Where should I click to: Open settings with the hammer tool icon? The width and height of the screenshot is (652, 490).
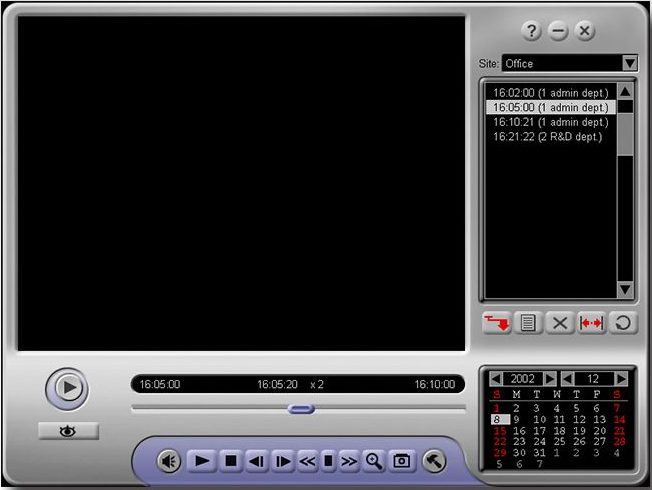tap(433, 461)
